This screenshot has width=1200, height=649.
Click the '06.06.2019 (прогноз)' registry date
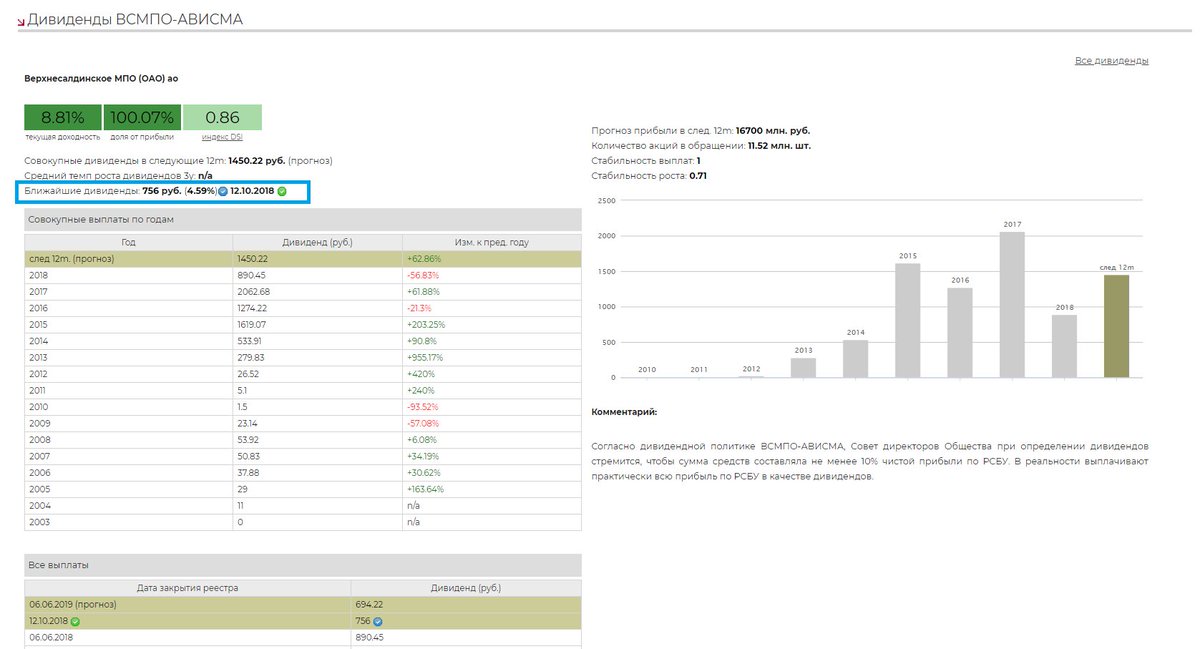point(73,604)
